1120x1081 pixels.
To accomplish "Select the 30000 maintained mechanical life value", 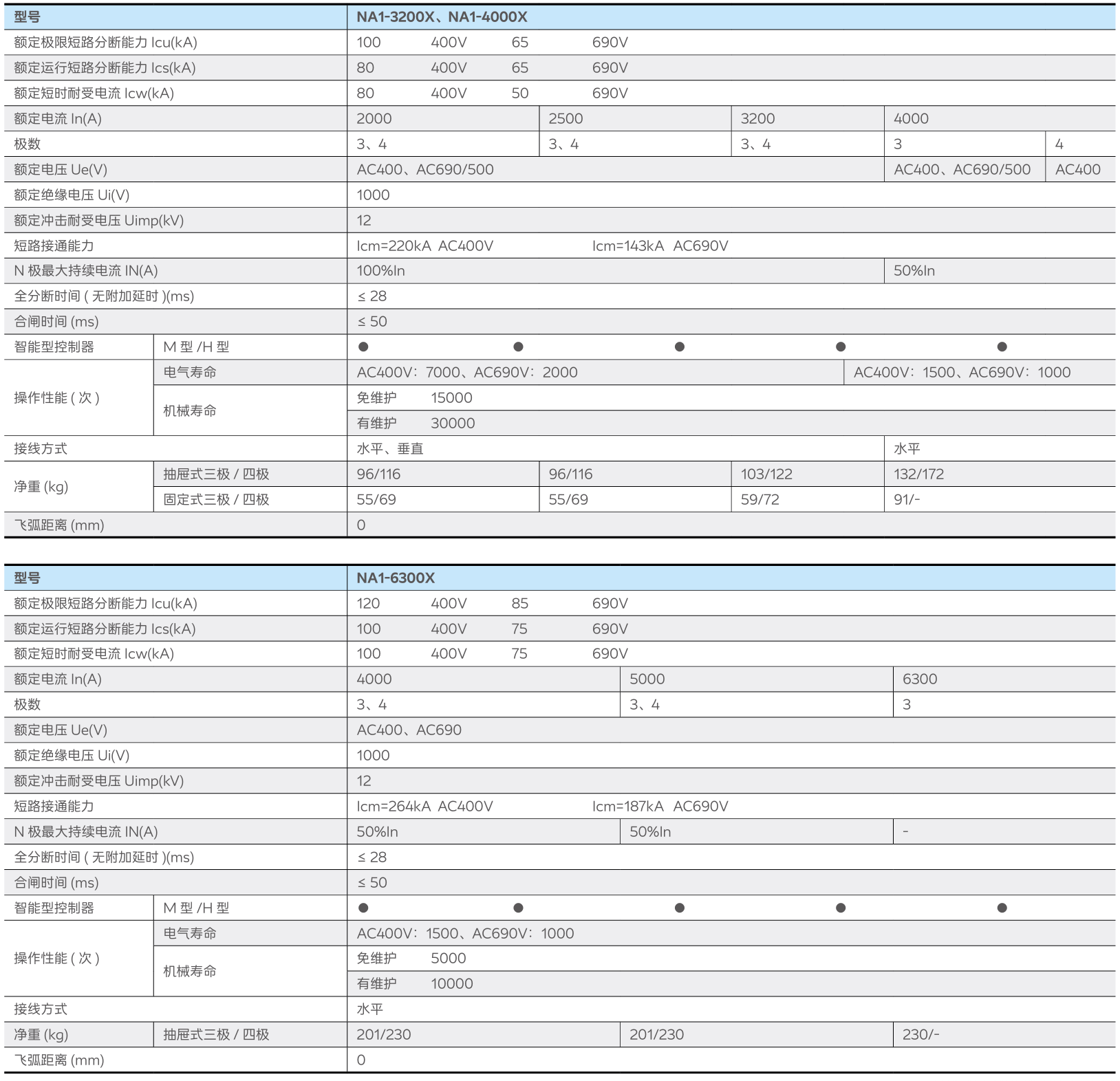I will (453, 424).
